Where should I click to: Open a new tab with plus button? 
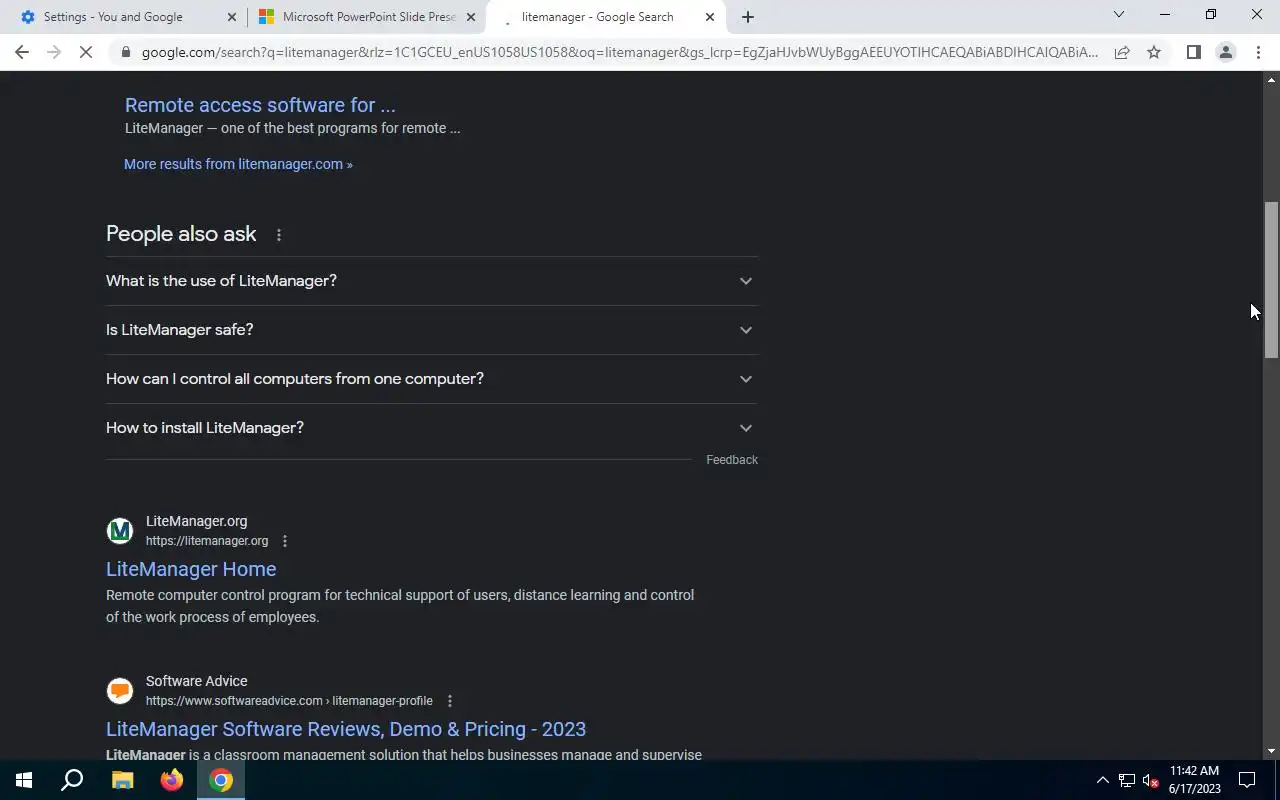[x=747, y=17]
